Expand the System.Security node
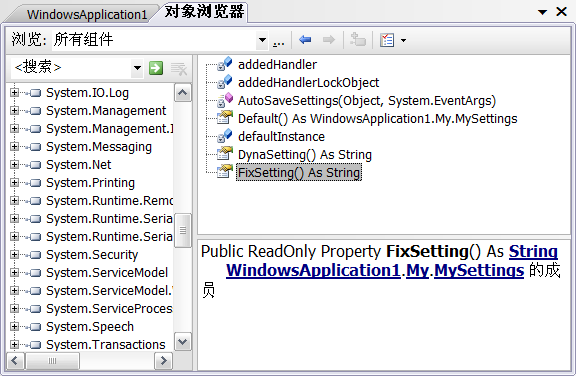Viewport: 576px width, 376px height. [14, 254]
